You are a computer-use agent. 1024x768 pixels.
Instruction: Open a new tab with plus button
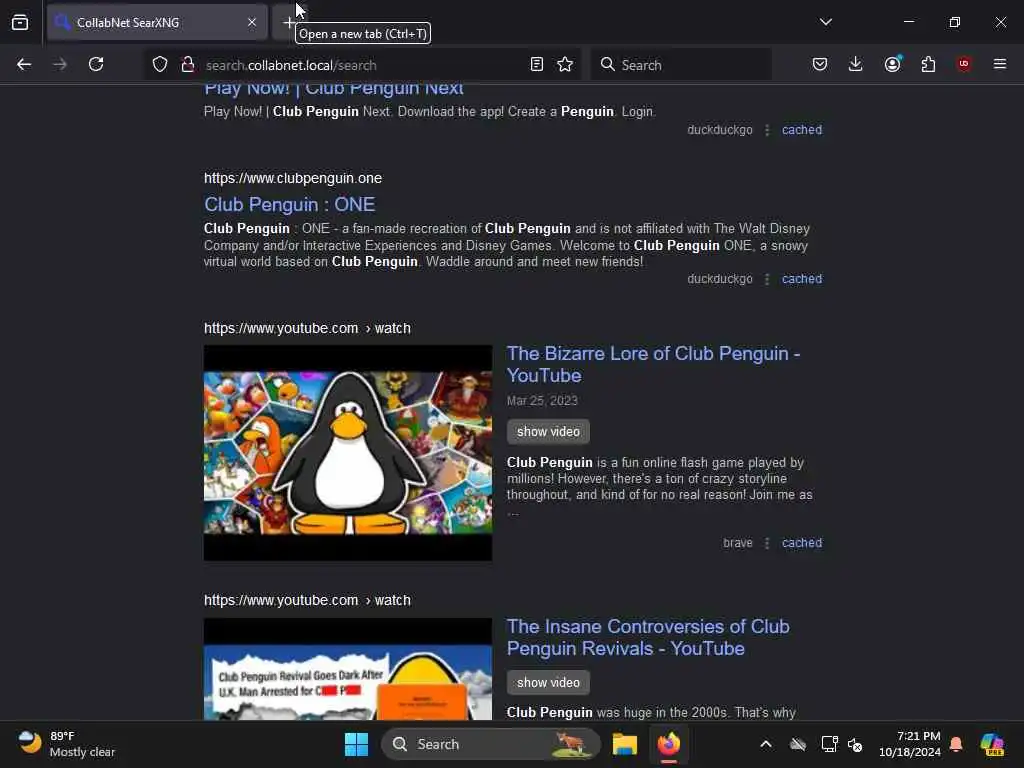click(288, 22)
